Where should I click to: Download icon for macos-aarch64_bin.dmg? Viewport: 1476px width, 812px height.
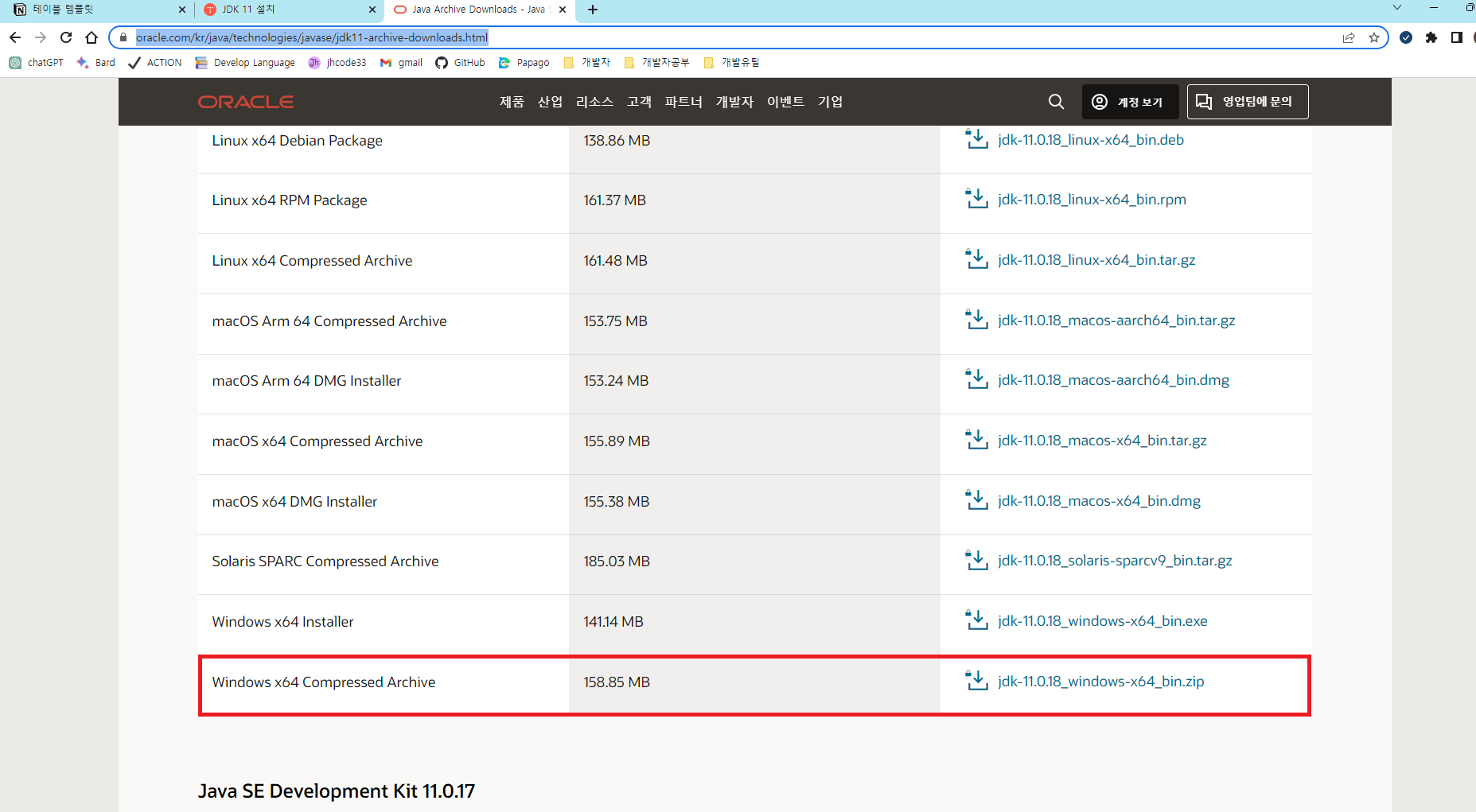(976, 379)
